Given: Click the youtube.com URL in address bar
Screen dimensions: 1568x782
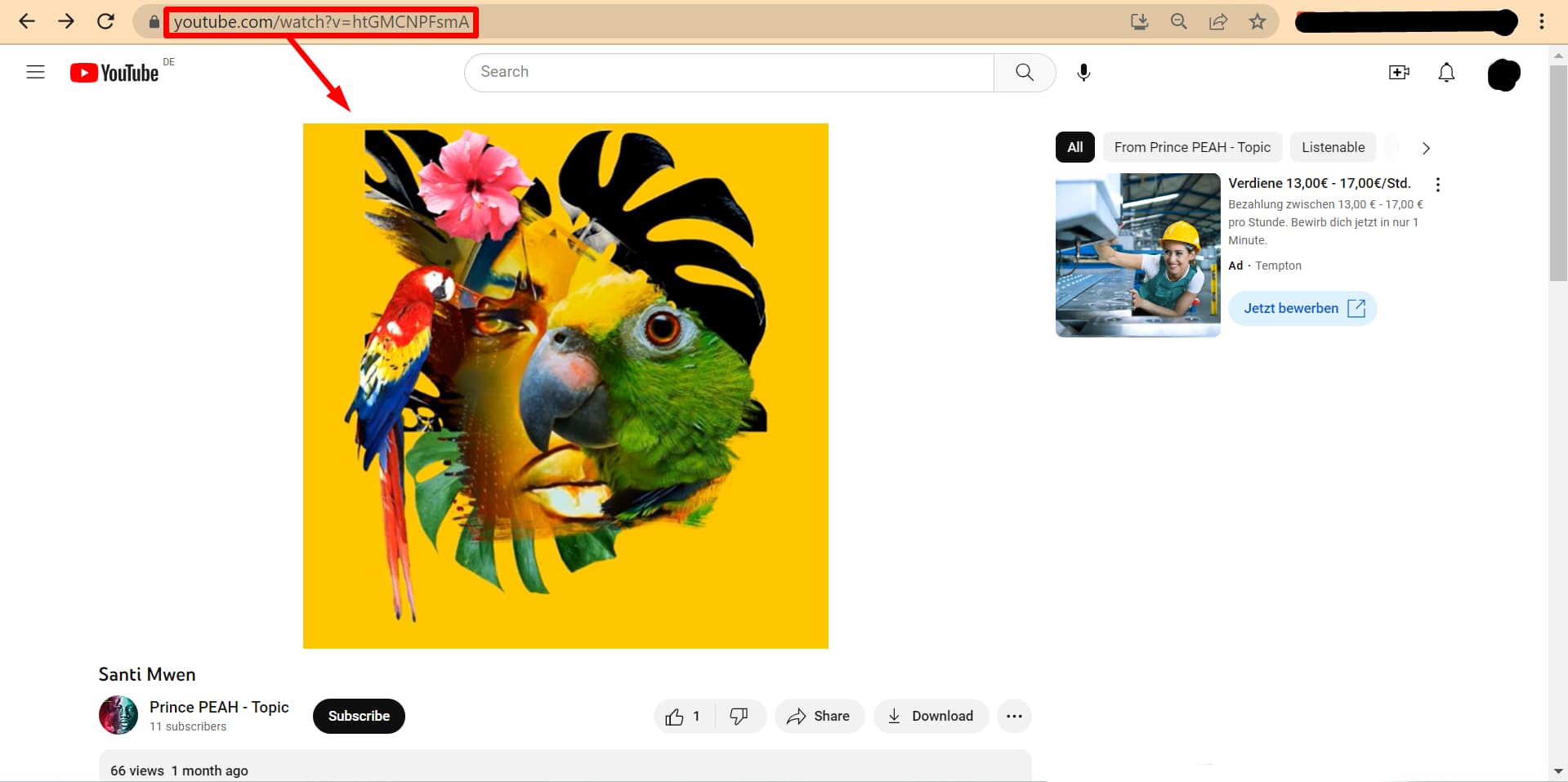Looking at the screenshot, I should pyautogui.click(x=321, y=22).
